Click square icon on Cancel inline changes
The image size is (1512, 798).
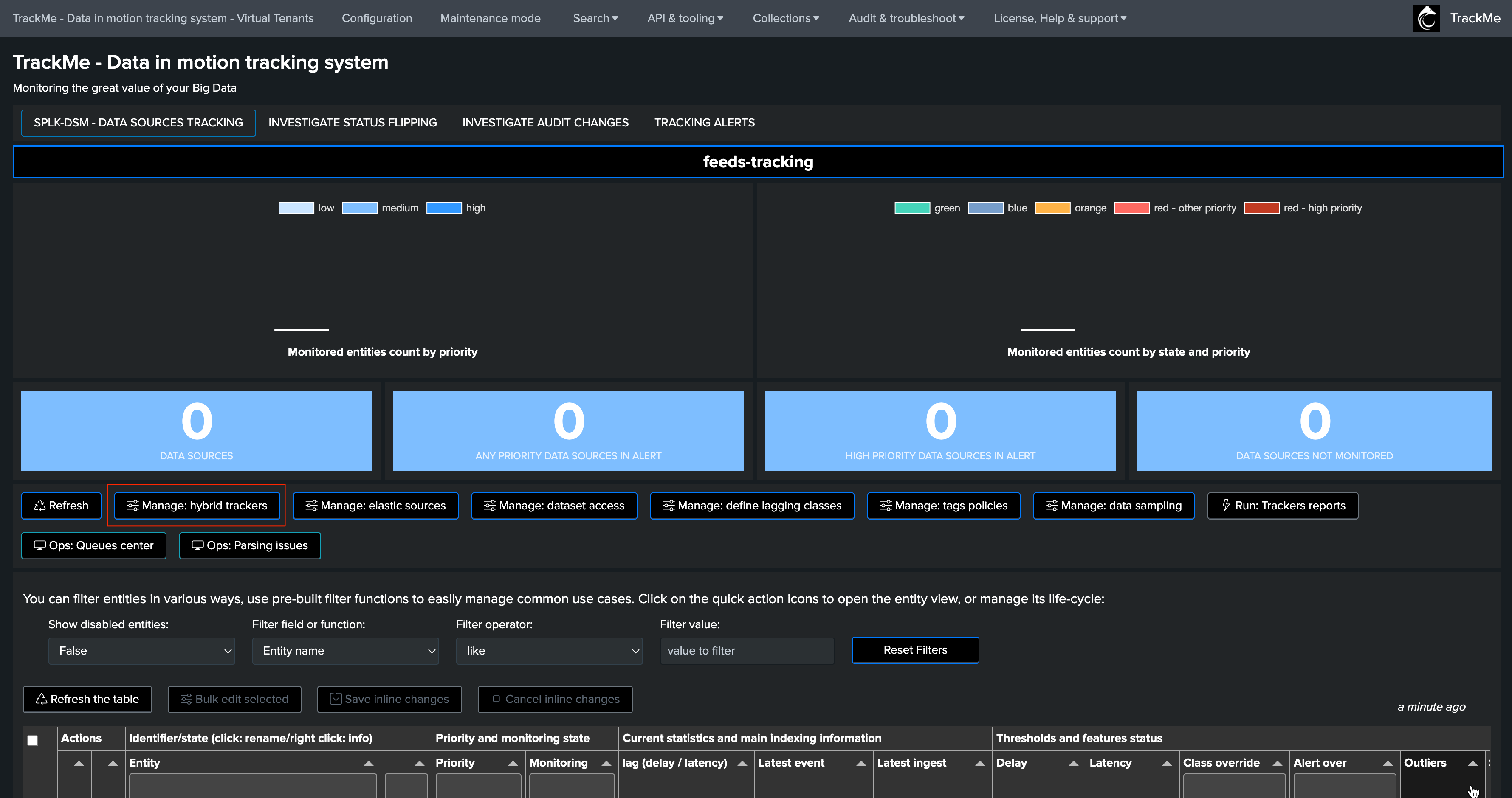point(496,699)
